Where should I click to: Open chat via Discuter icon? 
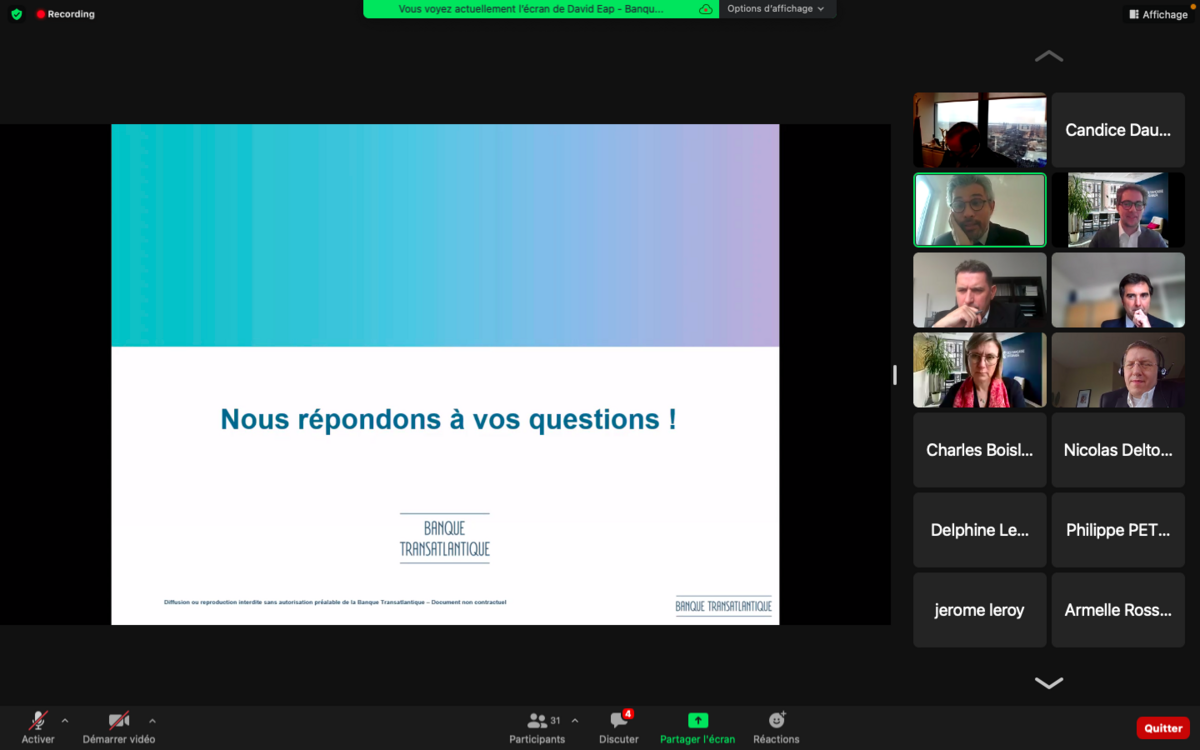[619, 720]
